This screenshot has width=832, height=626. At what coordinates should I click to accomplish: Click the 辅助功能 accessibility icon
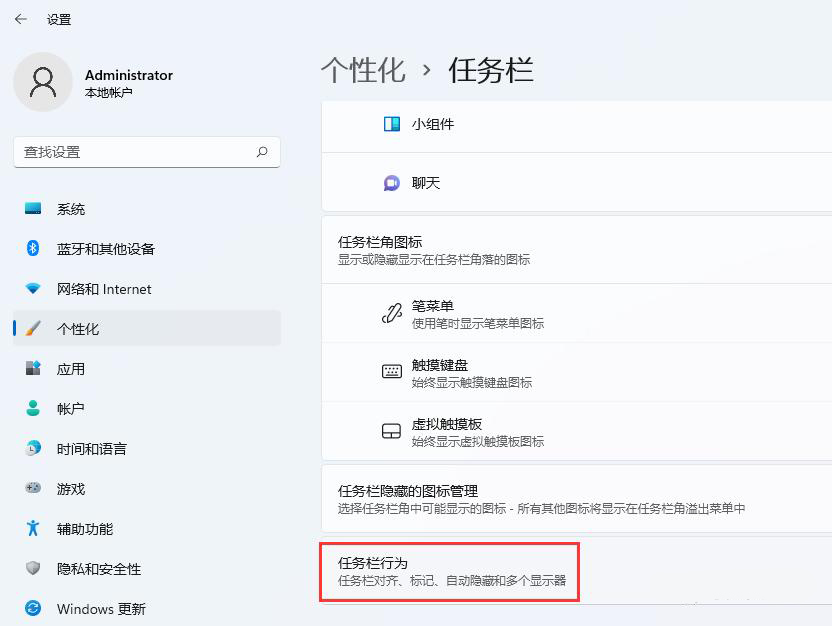pyautogui.click(x=33, y=528)
